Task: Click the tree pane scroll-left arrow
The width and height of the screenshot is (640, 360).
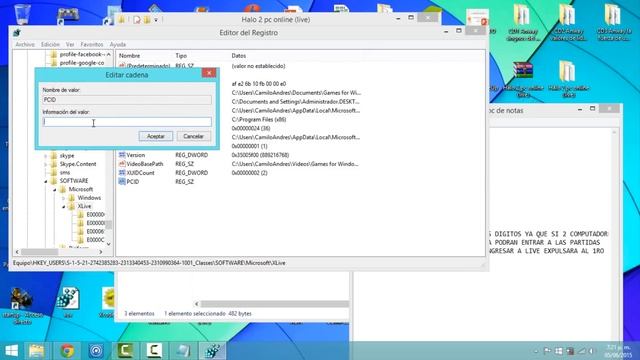Action: 17,252
